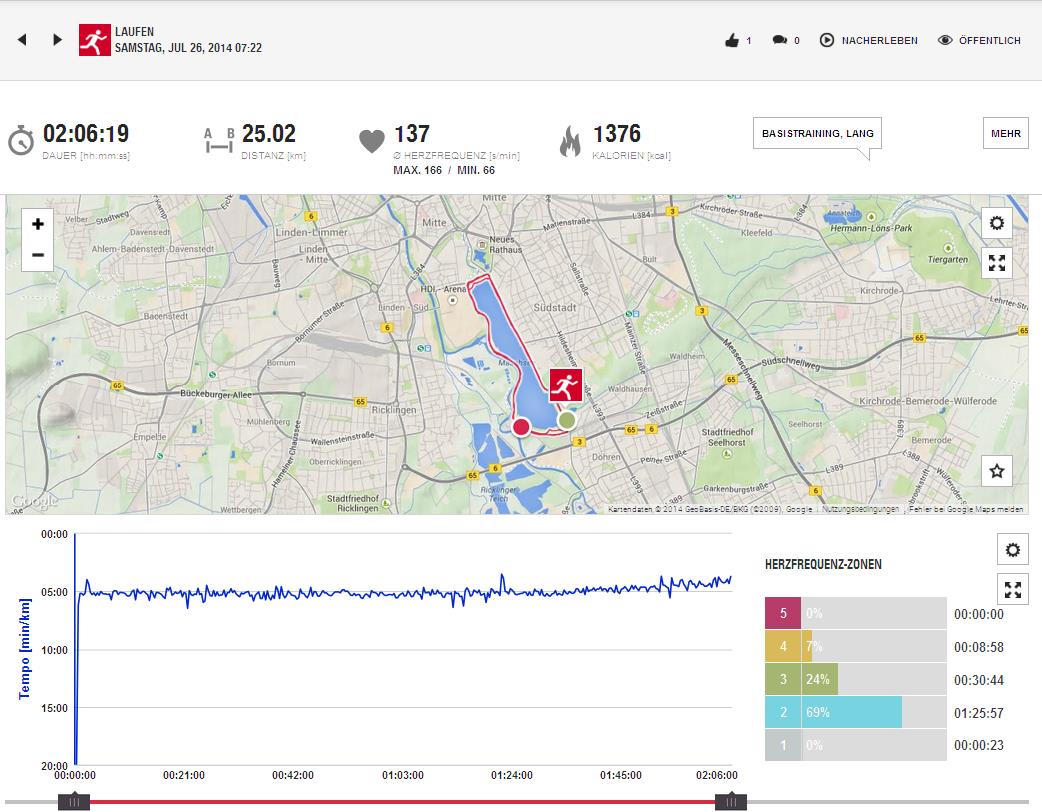Zoom out on the map
Image resolution: width=1042 pixels, height=812 pixels.
point(38,255)
